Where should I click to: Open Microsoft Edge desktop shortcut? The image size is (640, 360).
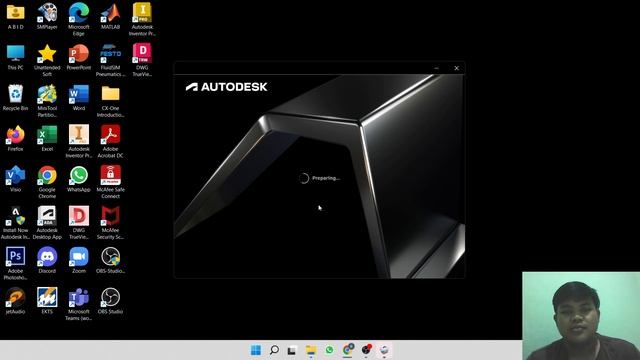79,19
